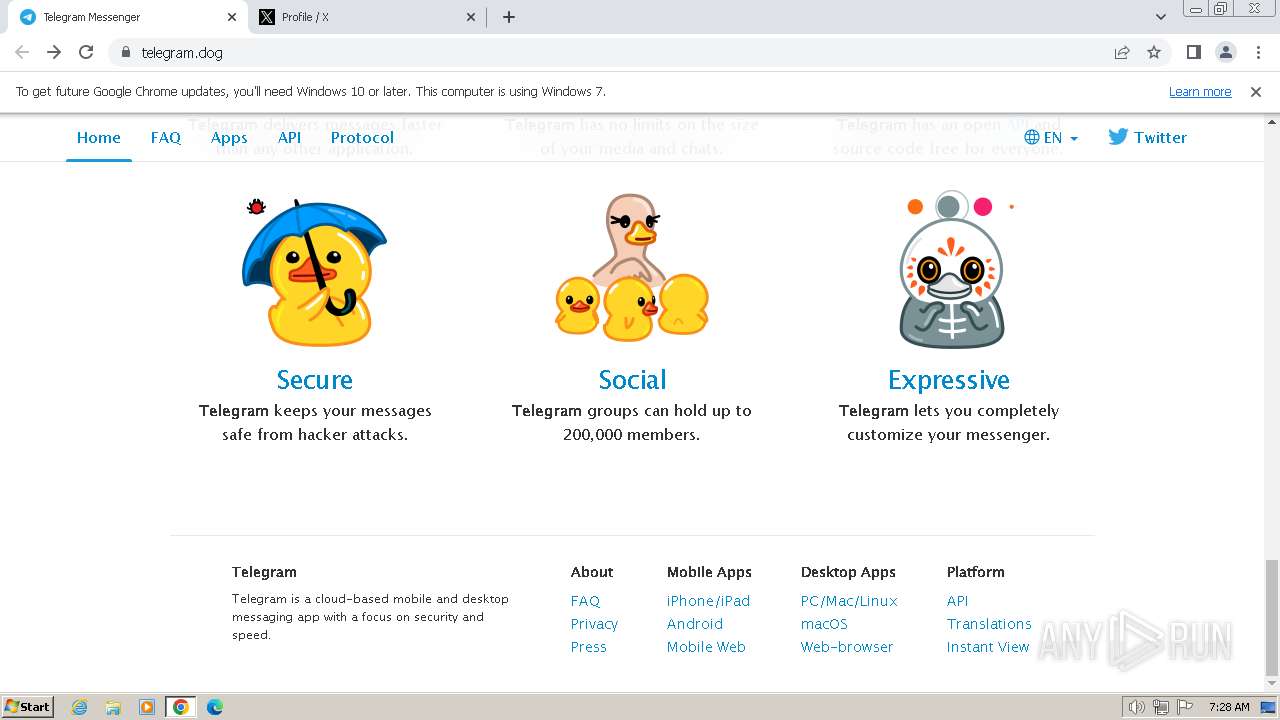
Task: Close the Profile / X tab
Action: (x=471, y=17)
